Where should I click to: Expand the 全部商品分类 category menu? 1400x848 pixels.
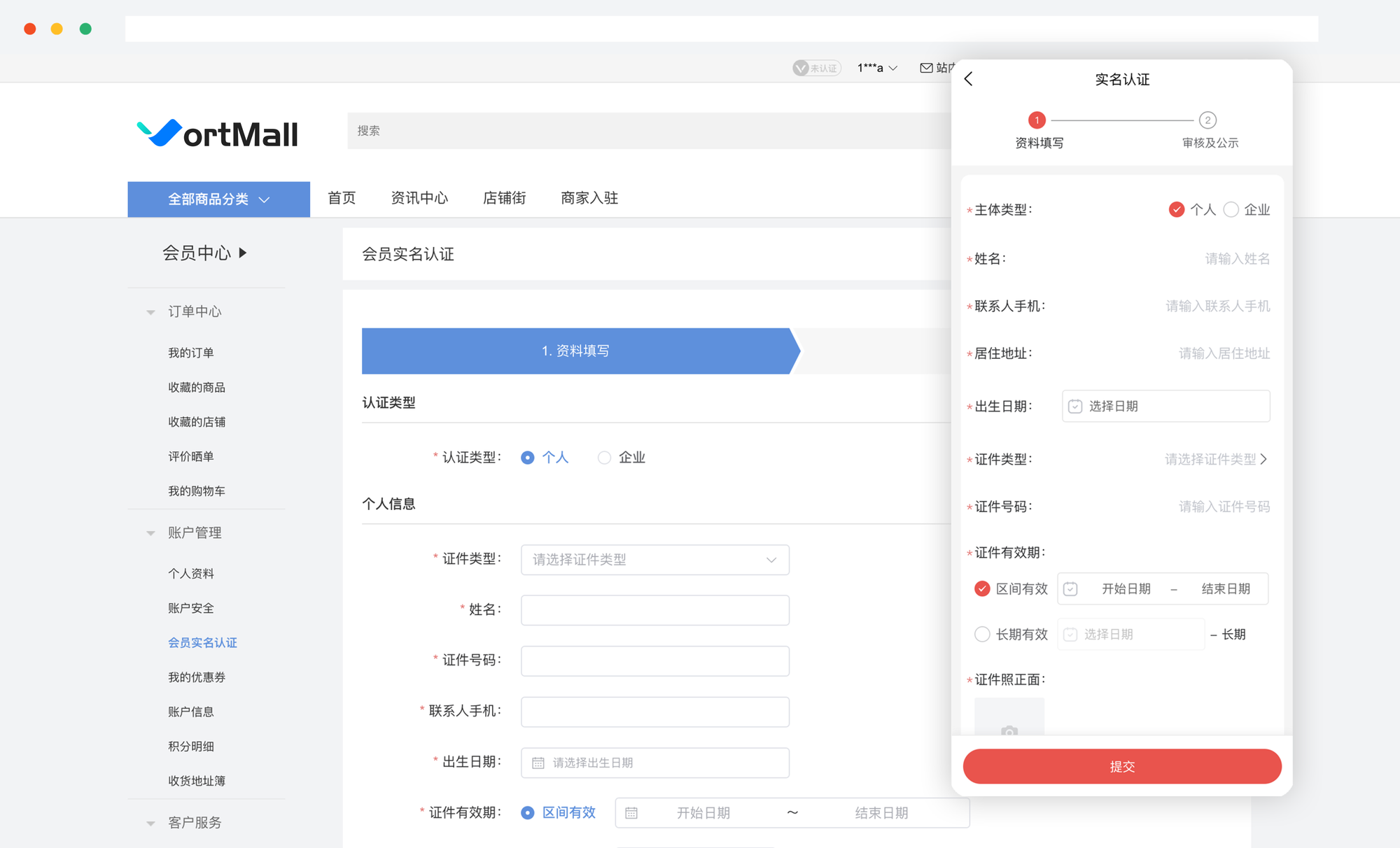click(x=218, y=199)
